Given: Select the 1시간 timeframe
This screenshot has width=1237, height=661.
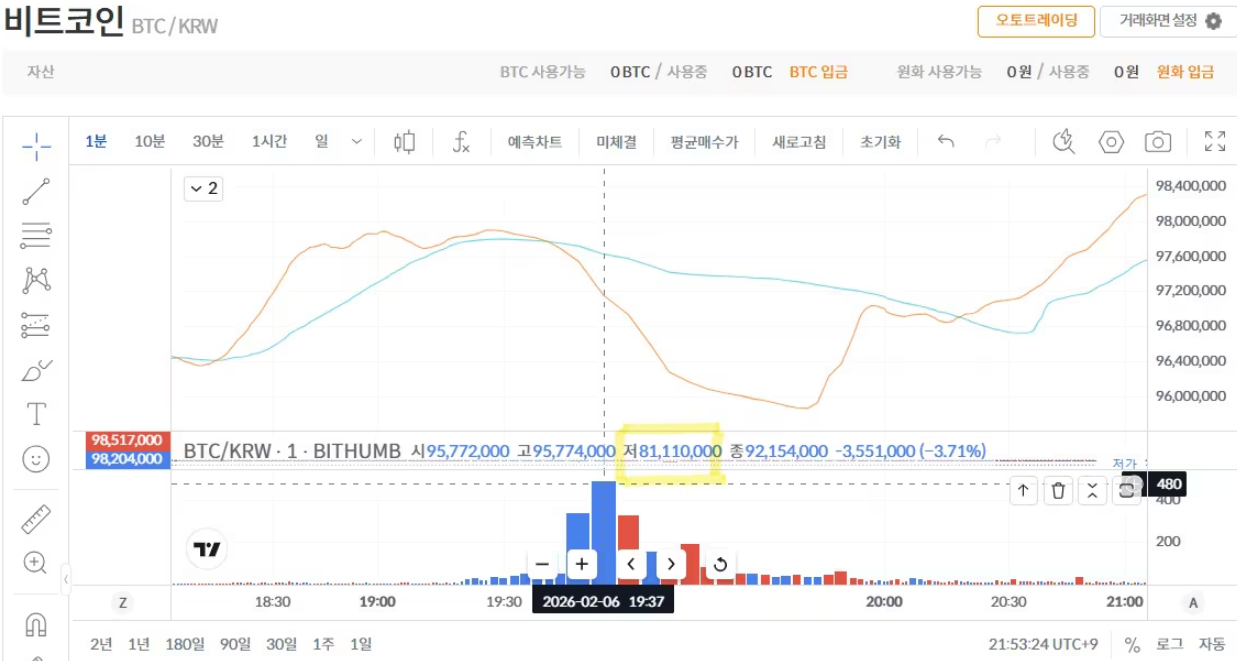Looking at the screenshot, I should (x=269, y=142).
